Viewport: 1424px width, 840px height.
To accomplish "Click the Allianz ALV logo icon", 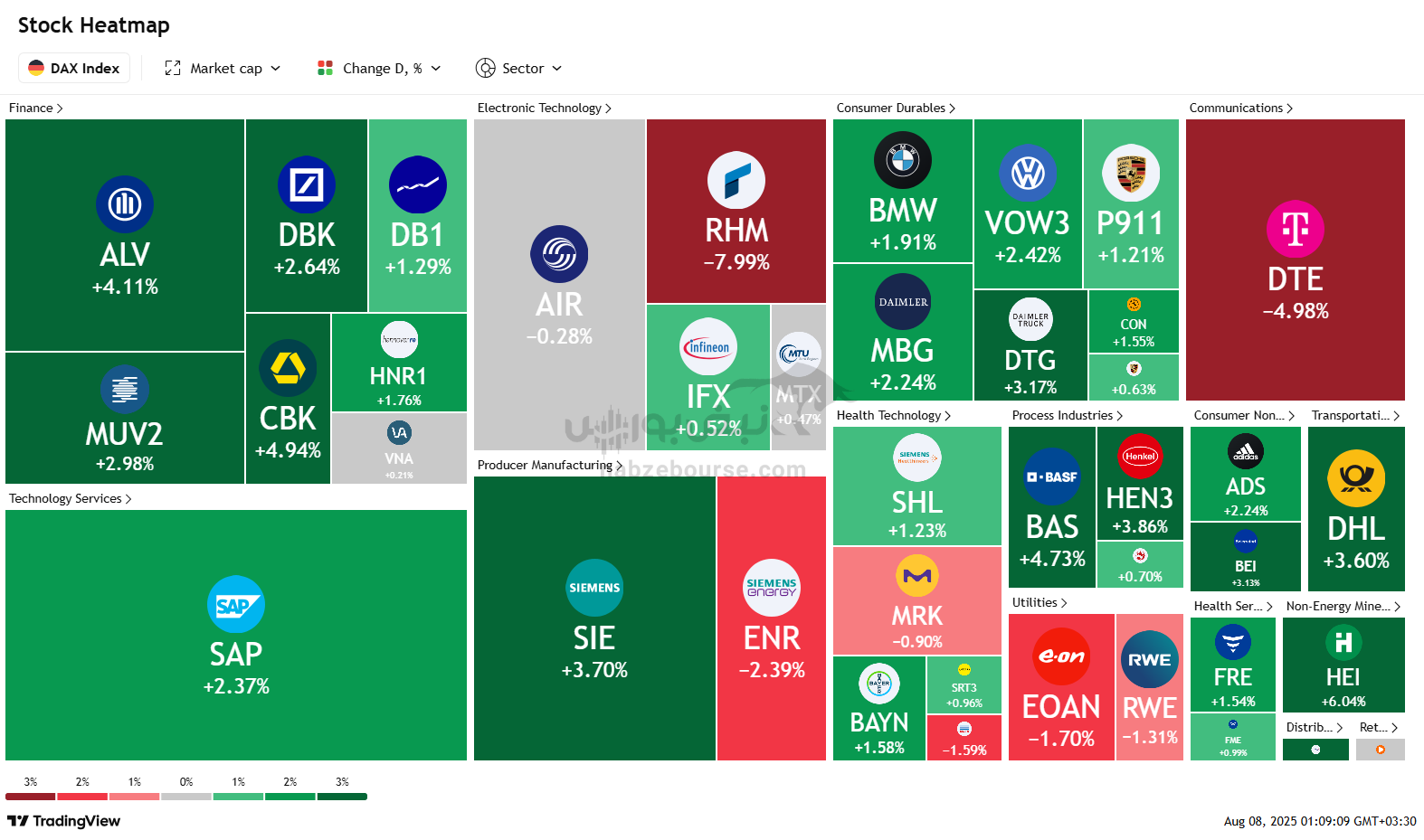I will point(125,204).
